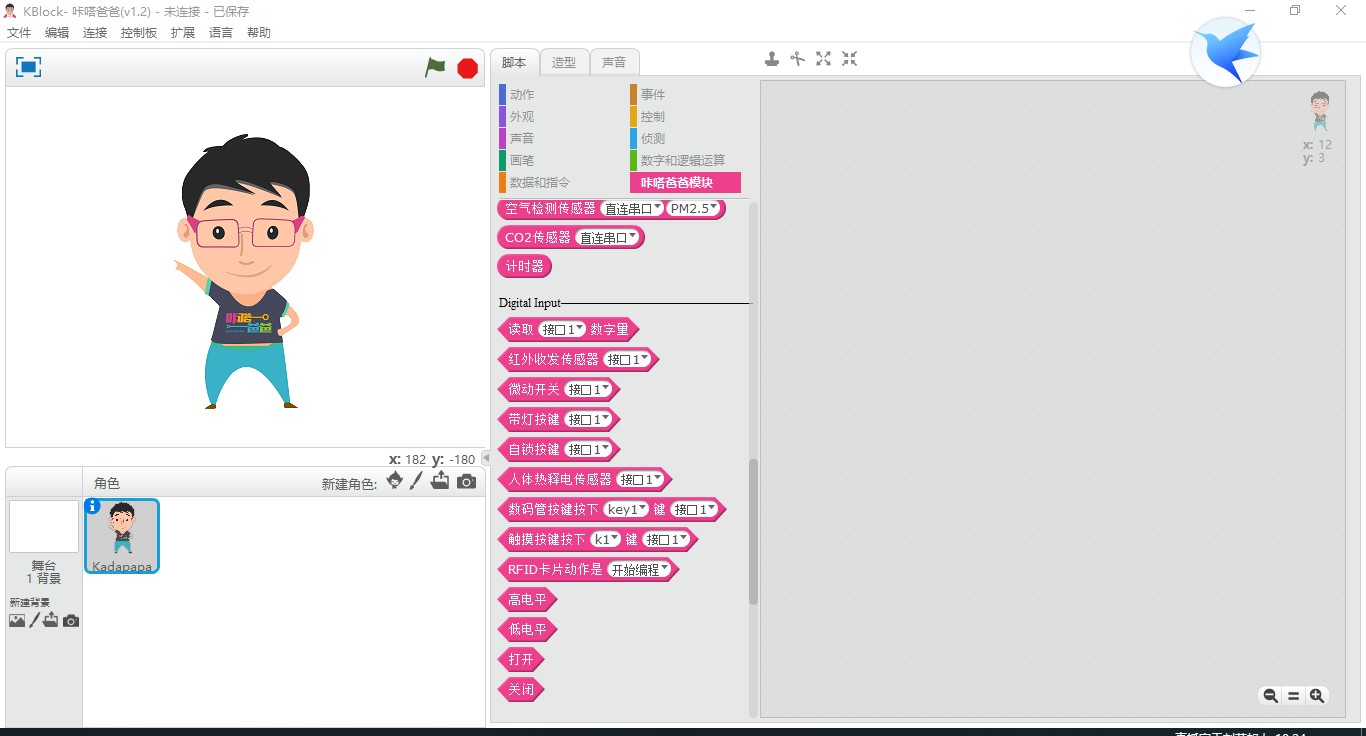Switch to the 脚本 tab
The image size is (1366, 736).
[514, 62]
